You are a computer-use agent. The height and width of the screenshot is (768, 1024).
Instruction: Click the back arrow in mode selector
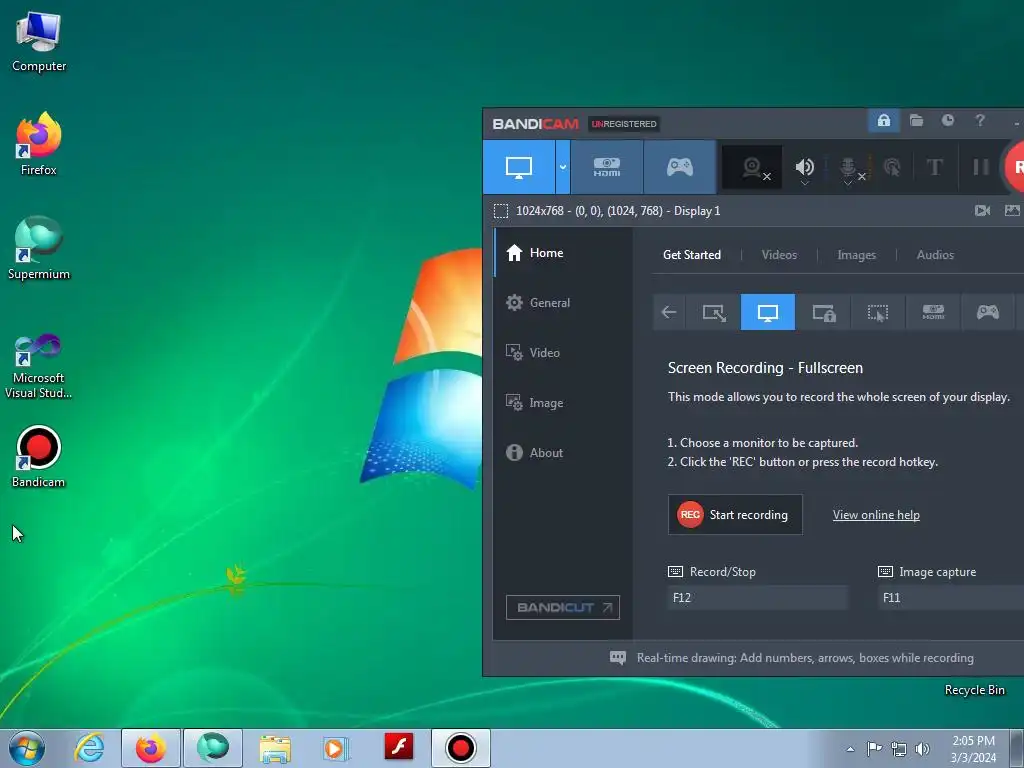tap(669, 312)
